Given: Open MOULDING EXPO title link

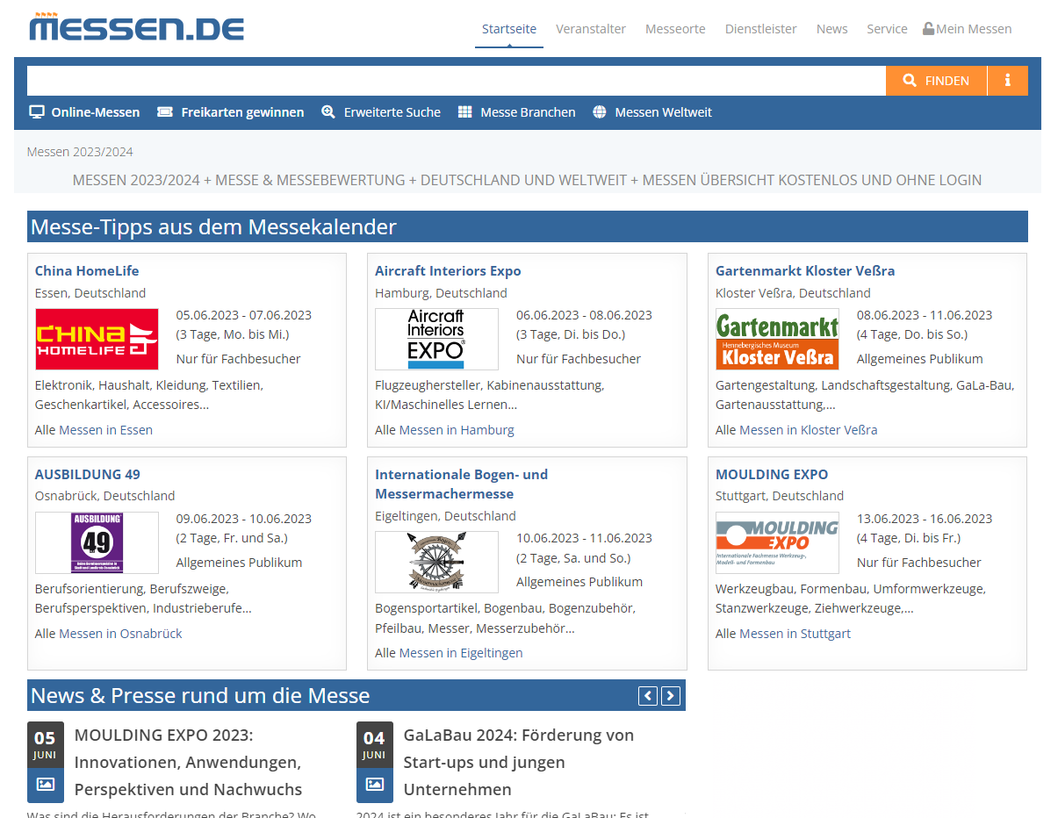Looking at the screenshot, I should tap(772, 474).
